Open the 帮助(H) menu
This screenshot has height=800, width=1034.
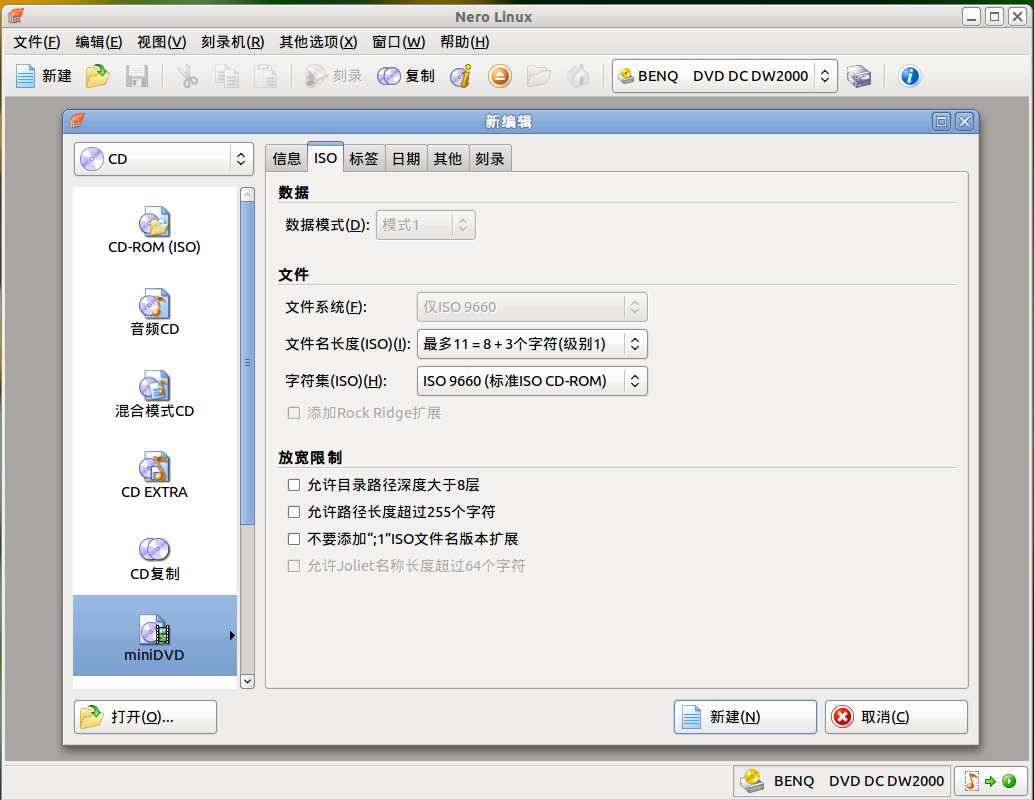pyautogui.click(x=465, y=42)
